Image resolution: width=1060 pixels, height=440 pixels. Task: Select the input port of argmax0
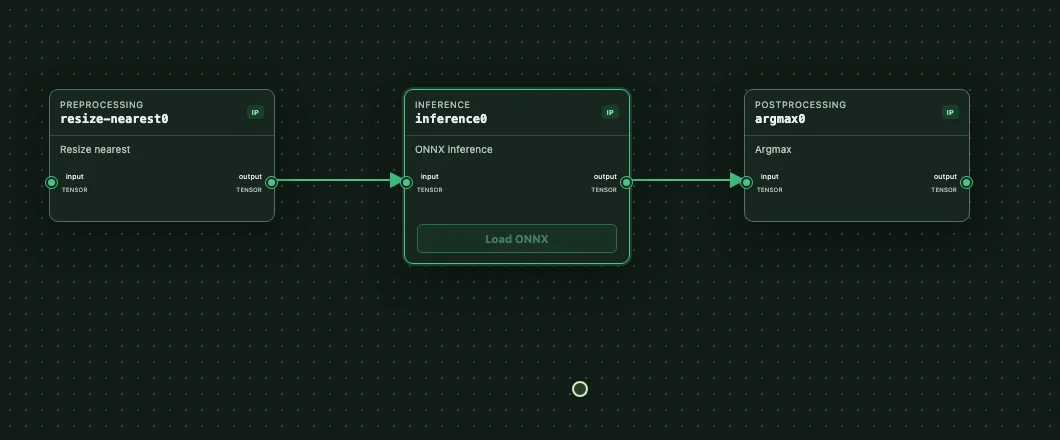746,182
